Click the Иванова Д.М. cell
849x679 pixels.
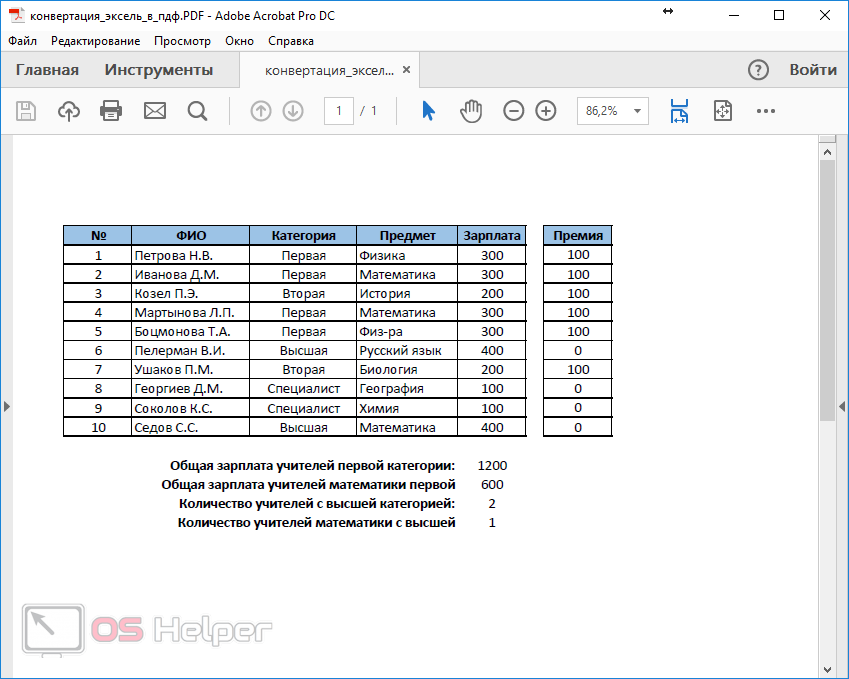tap(191, 275)
